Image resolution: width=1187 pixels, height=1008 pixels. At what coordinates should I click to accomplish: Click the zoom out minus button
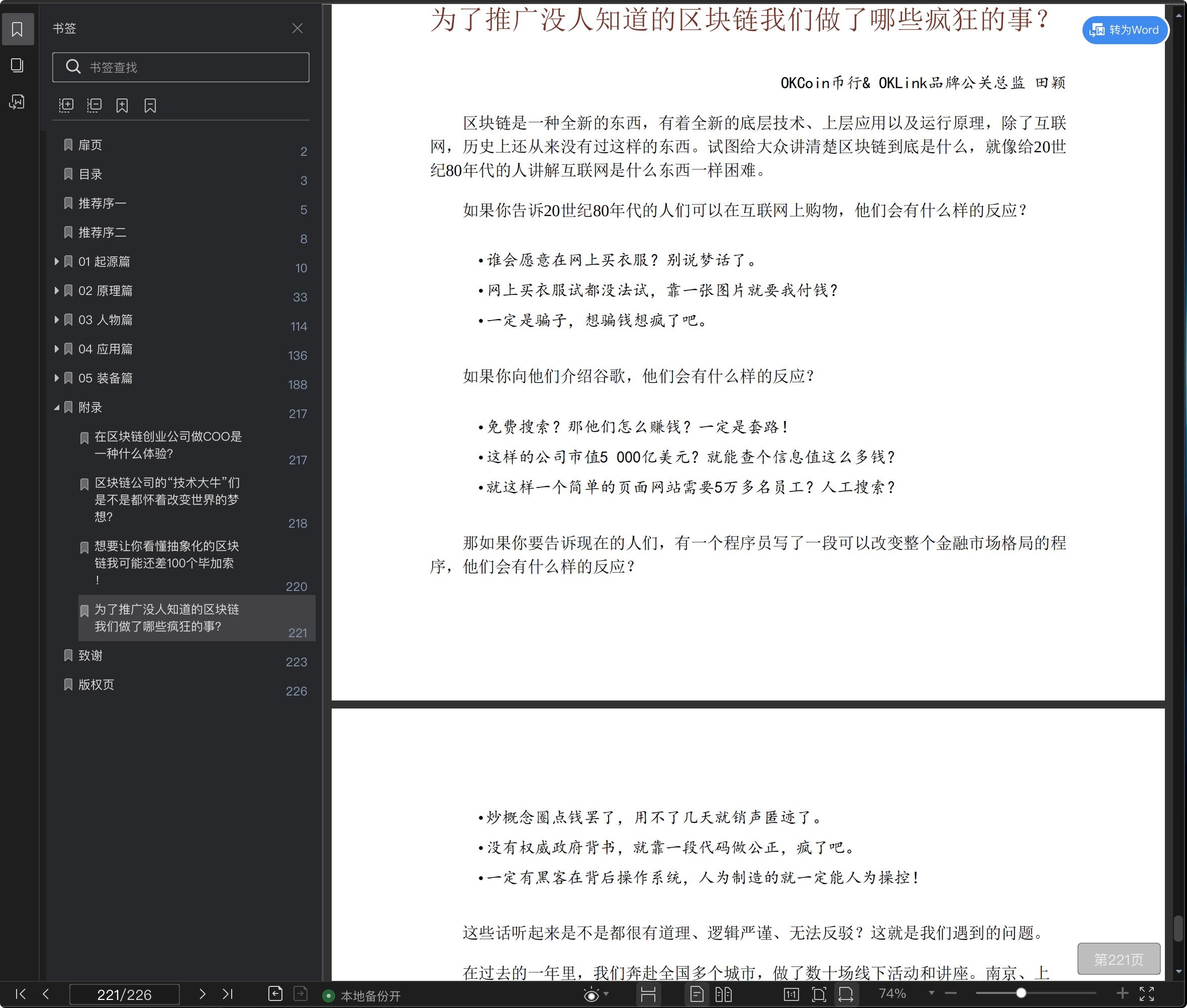pyautogui.click(x=951, y=994)
